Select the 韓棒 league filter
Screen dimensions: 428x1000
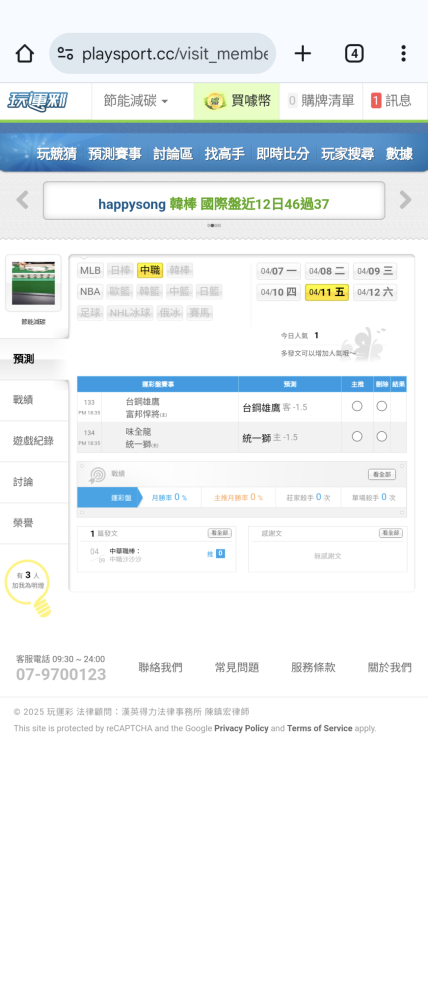click(179, 270)
